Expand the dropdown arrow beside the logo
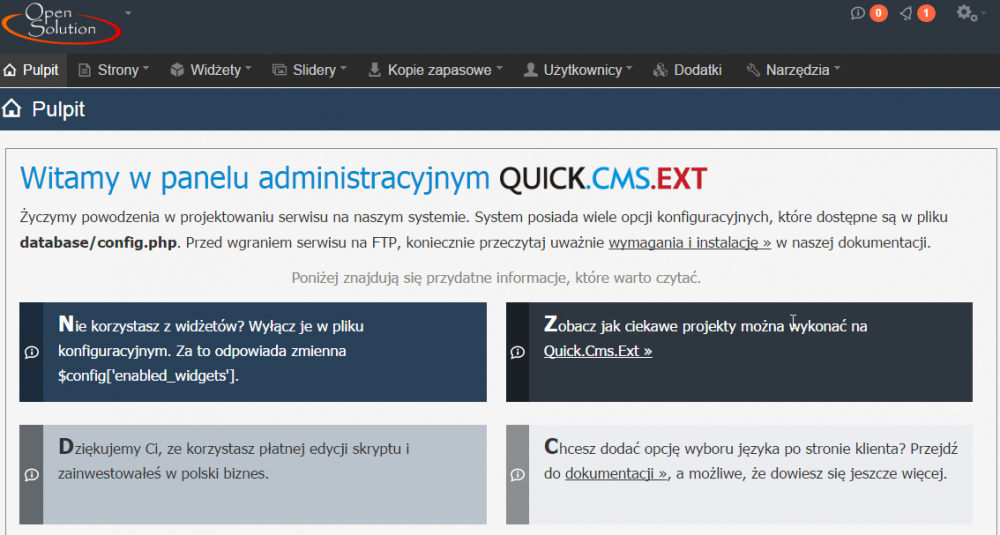The height and width of the screenshot is (535, 1000). point(128,13)
